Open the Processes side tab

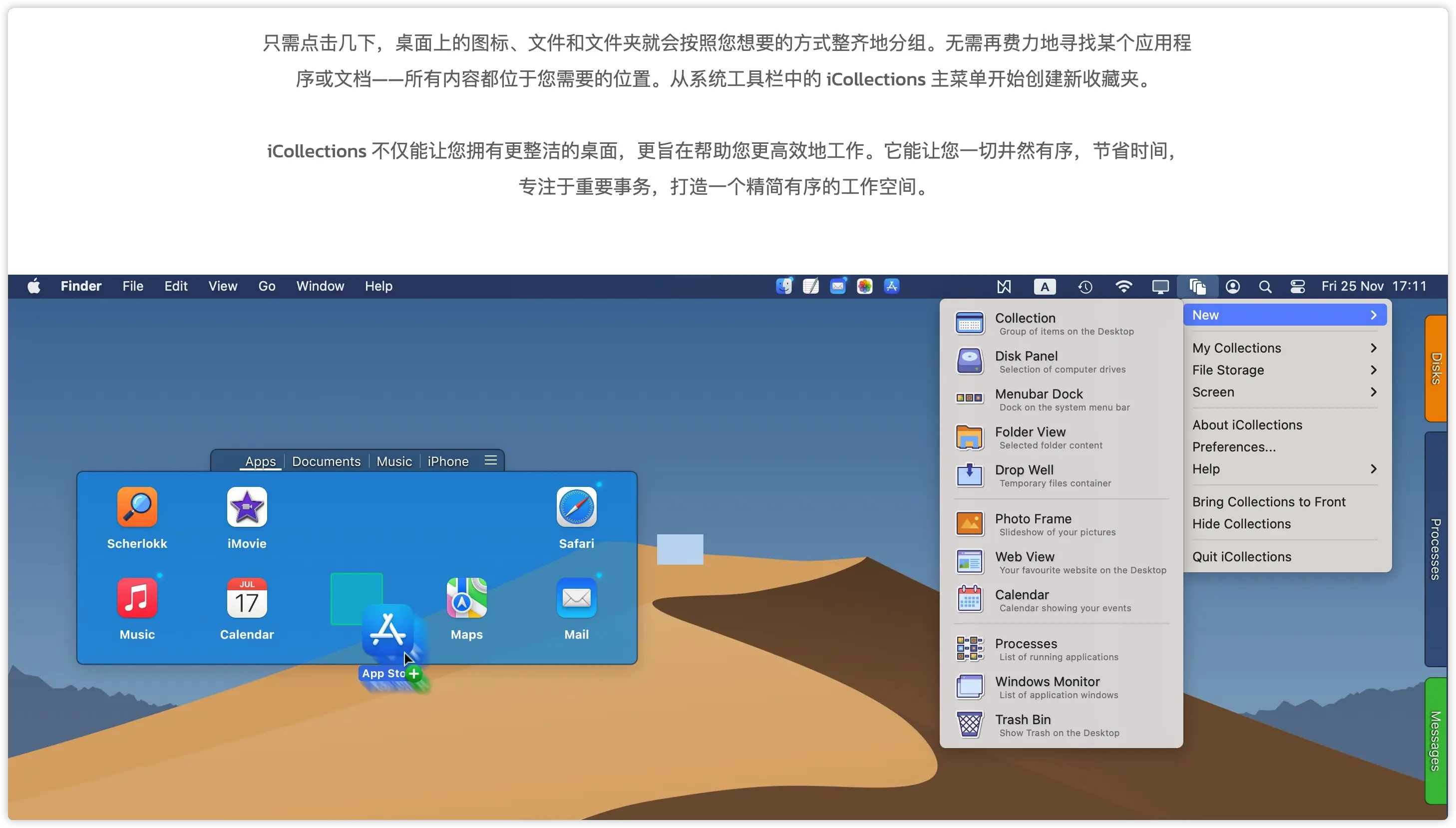(x=1436, y=549)
